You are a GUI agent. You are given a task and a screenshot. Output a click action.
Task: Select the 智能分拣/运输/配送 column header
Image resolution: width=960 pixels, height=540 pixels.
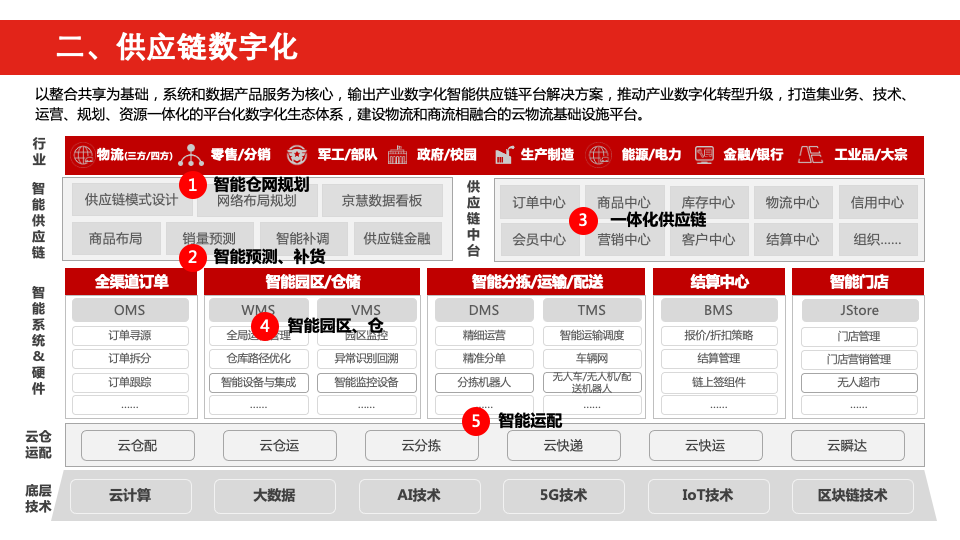click(536, 282)
